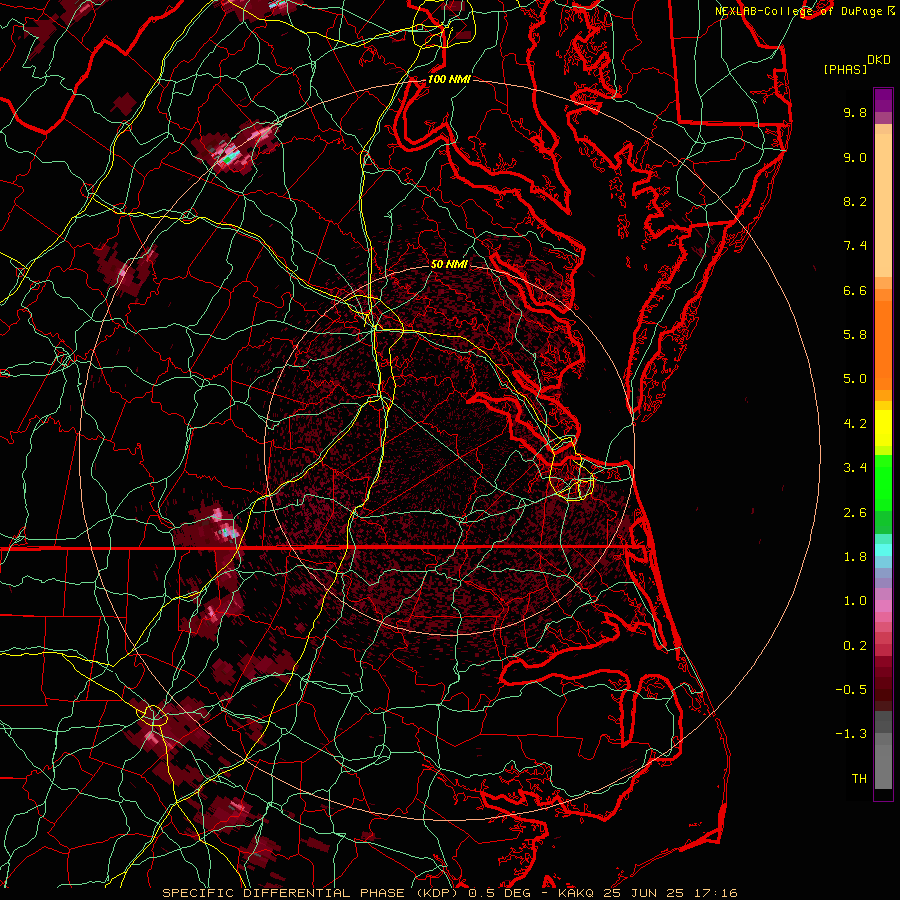Click the 1.0 scale value
This screenshot has height=900, width=900.
(x=855, y=601)
